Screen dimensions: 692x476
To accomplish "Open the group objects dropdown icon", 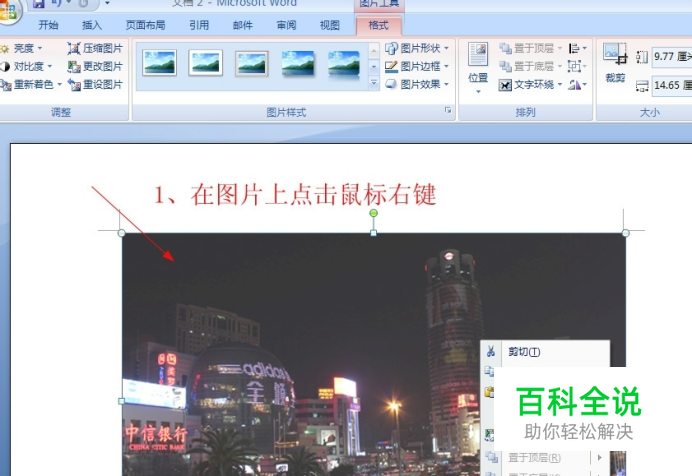I will coord(577,67).
